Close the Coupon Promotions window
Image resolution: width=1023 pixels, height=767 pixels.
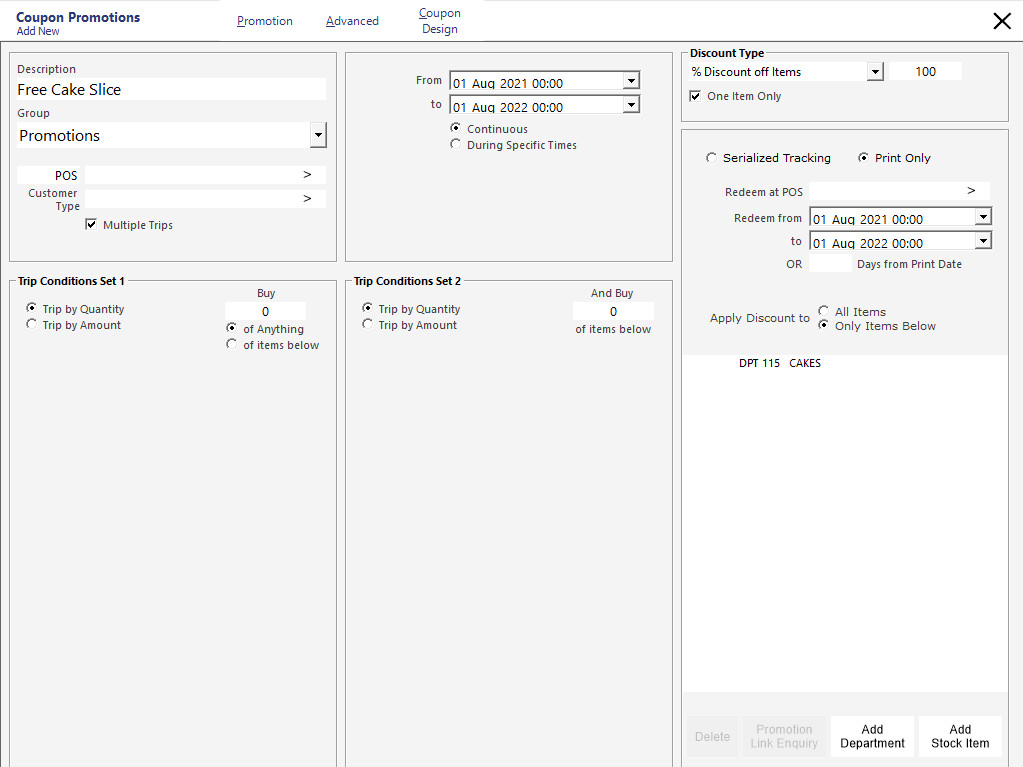tap(1001, 21)
